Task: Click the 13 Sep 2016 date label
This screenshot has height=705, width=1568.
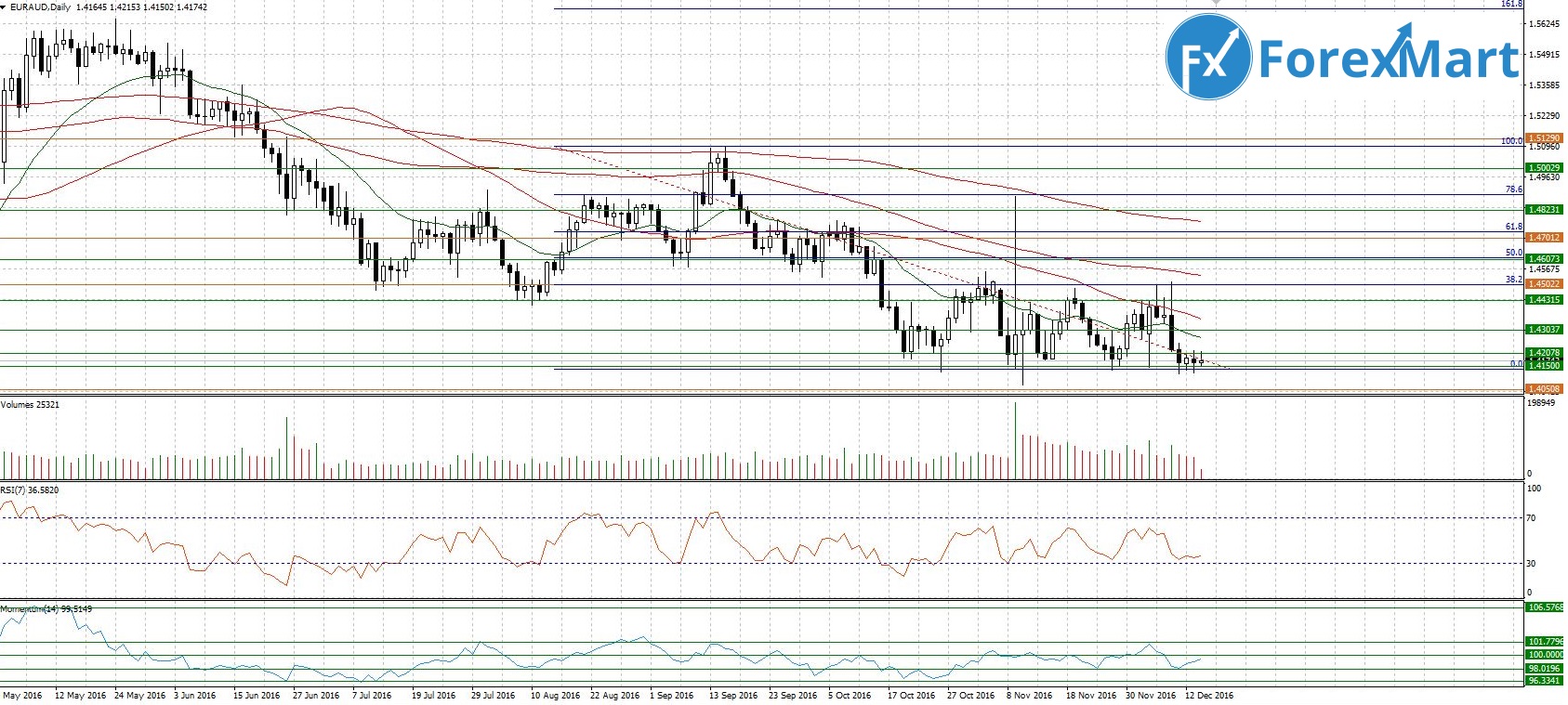Action: click(x=733, y=696)
